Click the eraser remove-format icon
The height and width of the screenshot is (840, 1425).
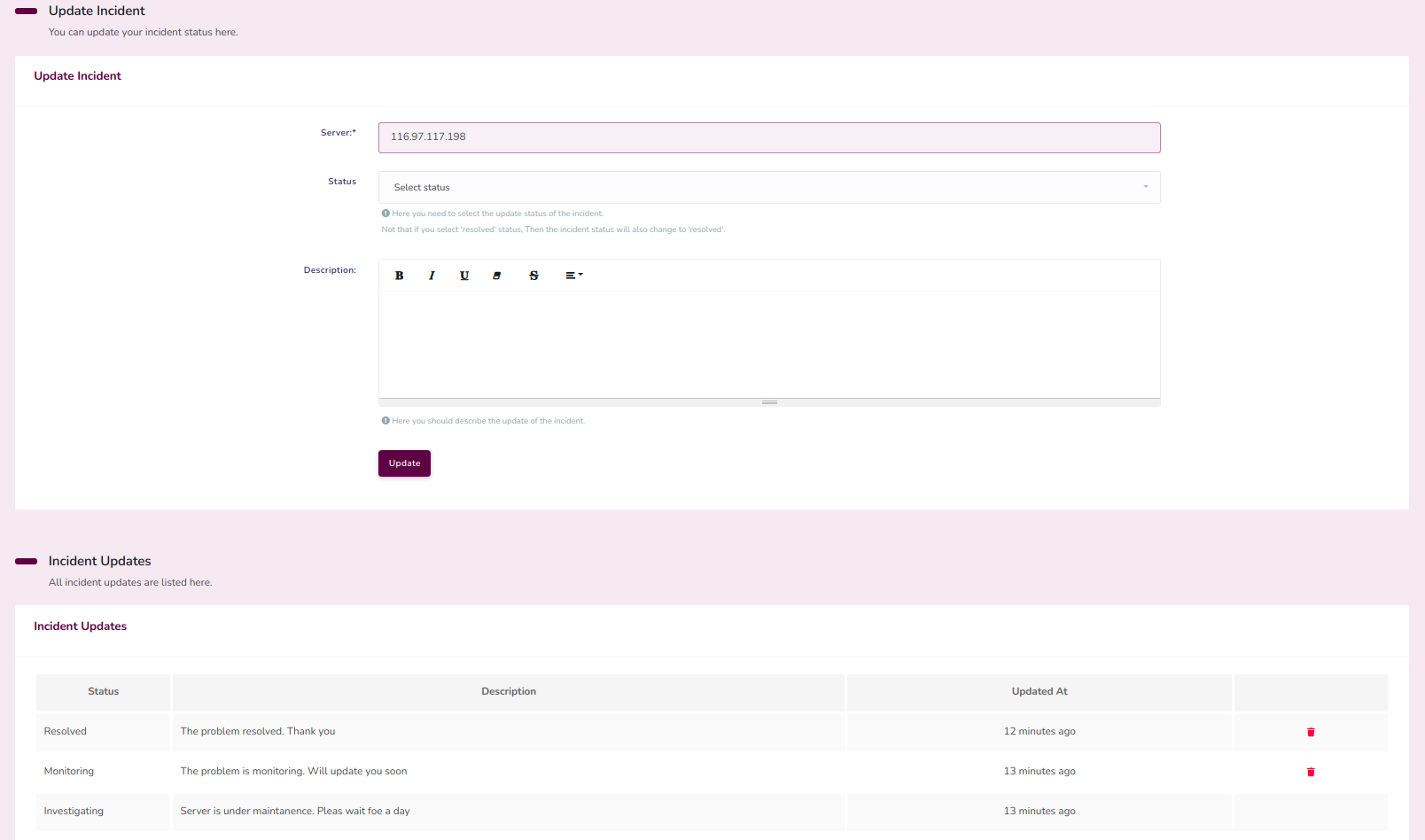[497, 276]
